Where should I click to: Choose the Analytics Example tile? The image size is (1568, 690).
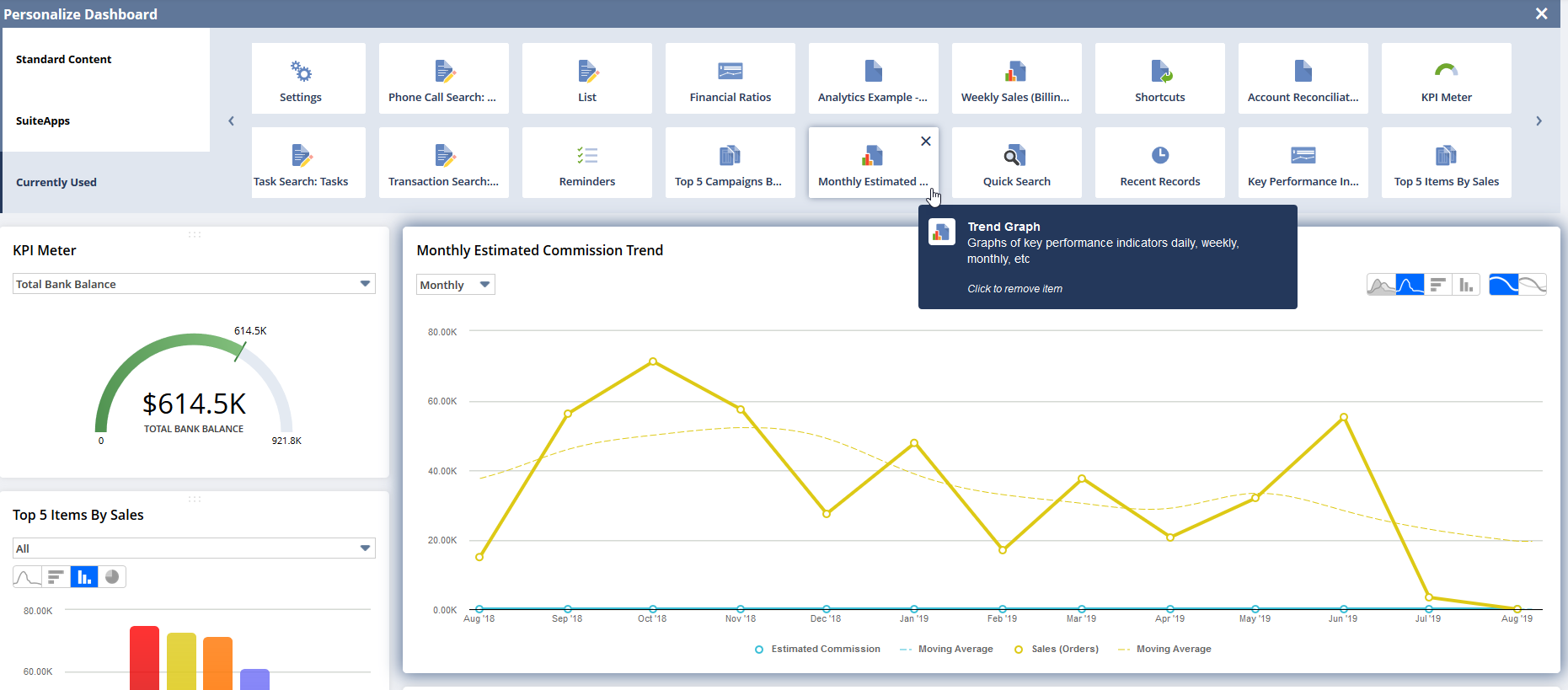pos(874,78)
